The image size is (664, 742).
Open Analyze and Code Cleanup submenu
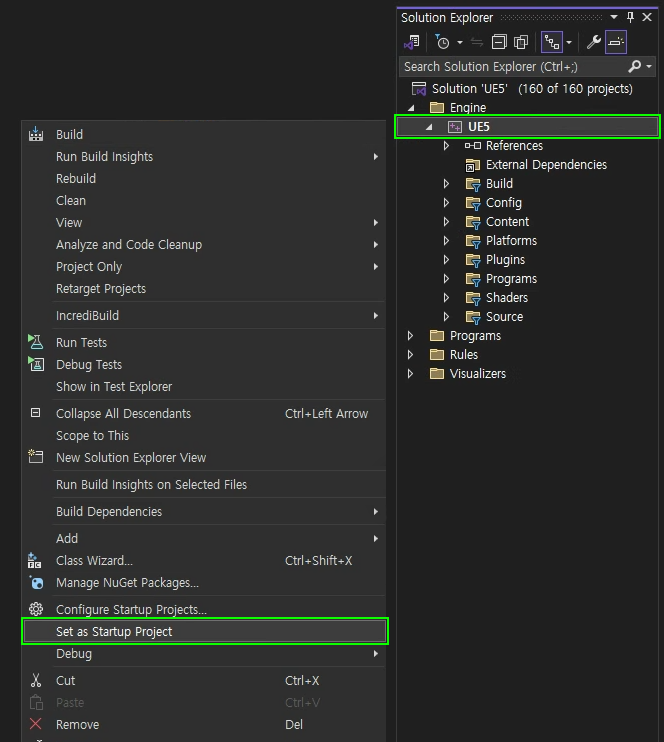pos(204,245)
